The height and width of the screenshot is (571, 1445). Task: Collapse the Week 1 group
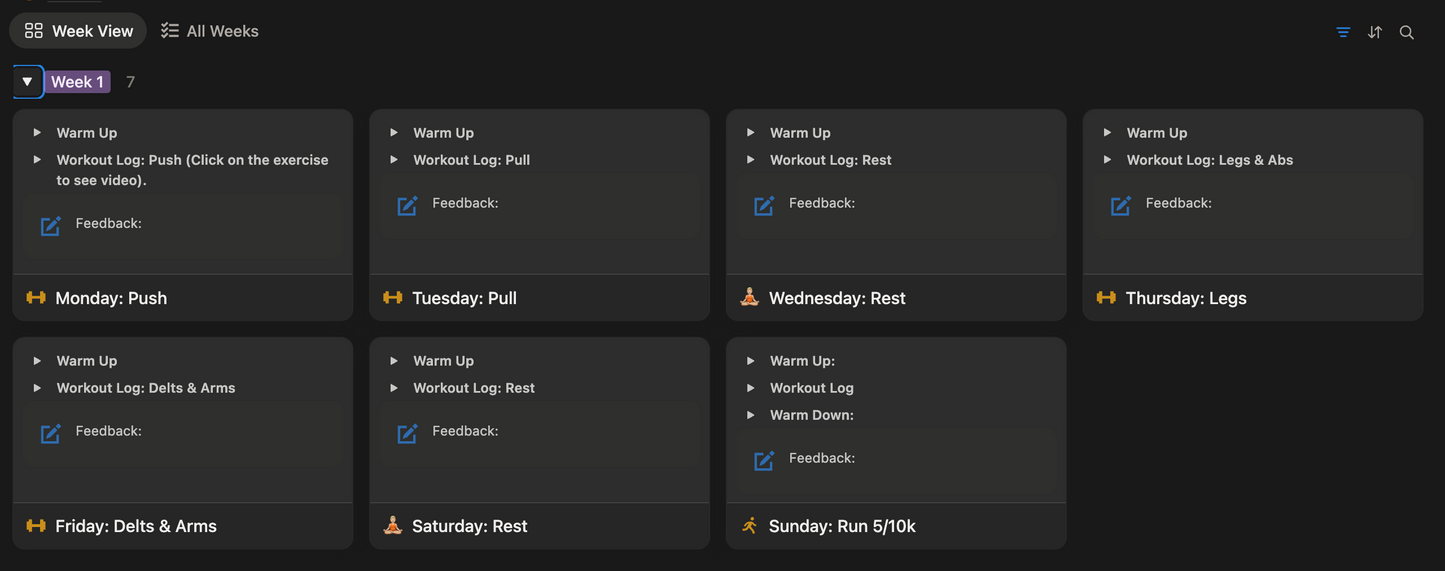pyautogui.click(x=28, y=82)
